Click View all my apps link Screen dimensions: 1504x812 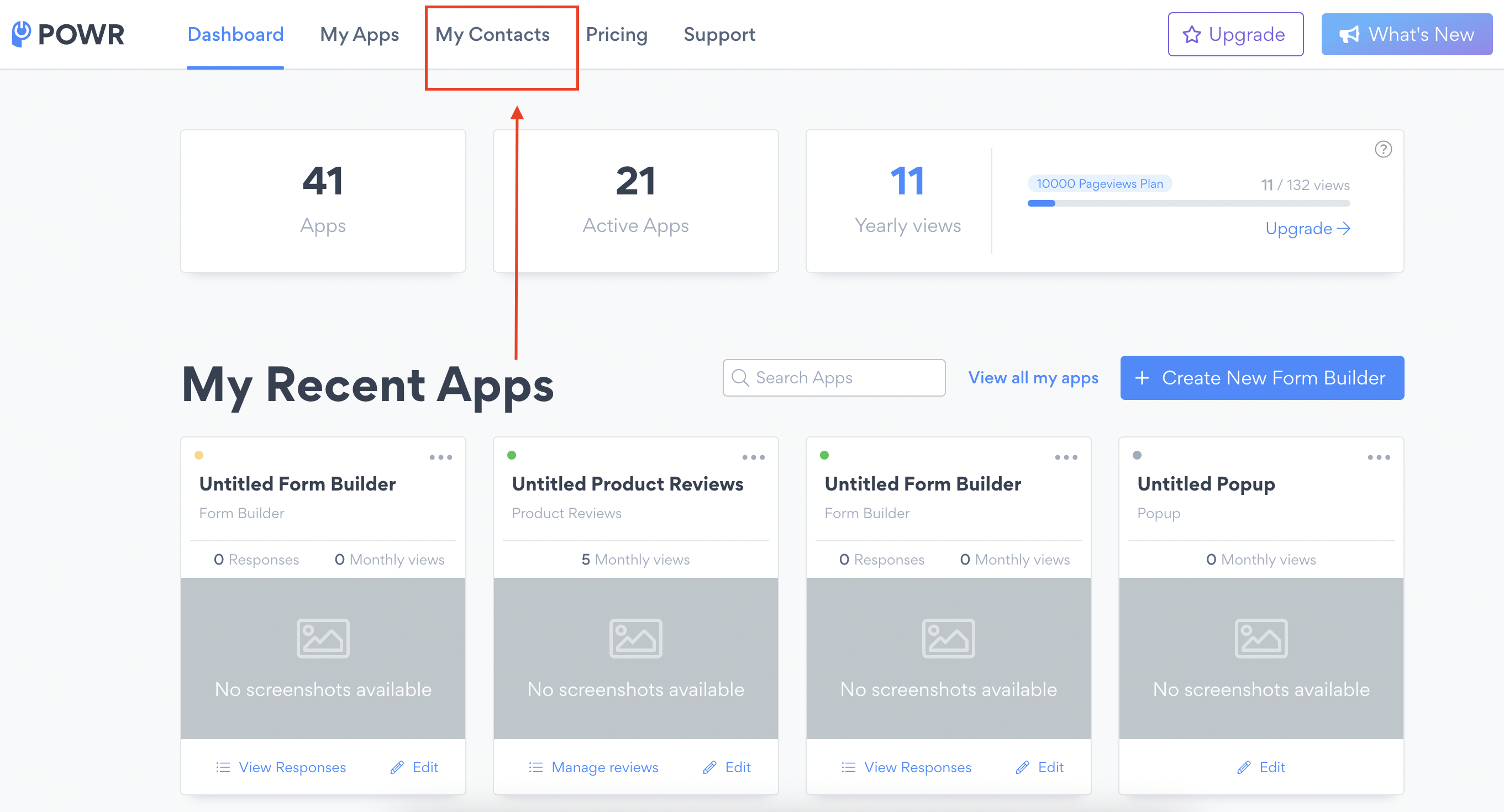click(x=1033, y=378)
